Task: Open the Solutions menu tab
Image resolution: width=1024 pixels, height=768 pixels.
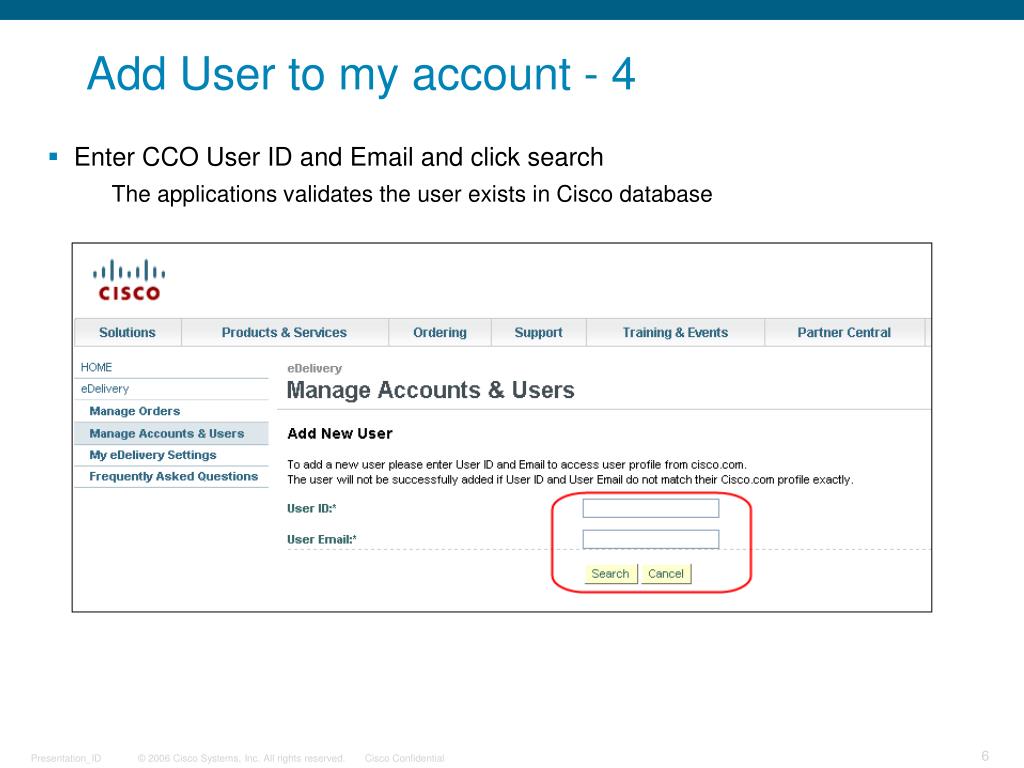Action: [127, 332]
